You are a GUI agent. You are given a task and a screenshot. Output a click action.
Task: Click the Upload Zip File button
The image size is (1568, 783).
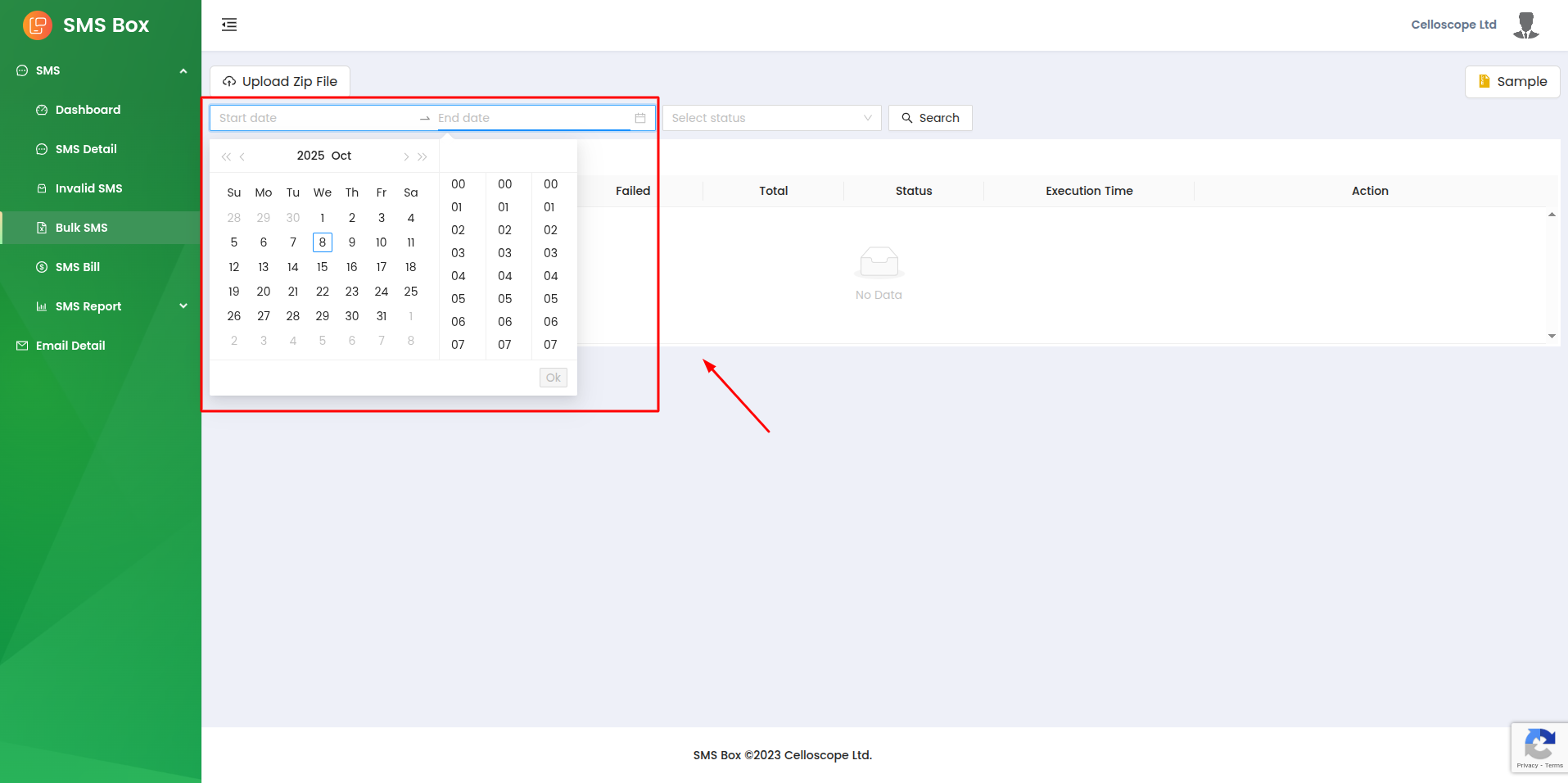280,81
